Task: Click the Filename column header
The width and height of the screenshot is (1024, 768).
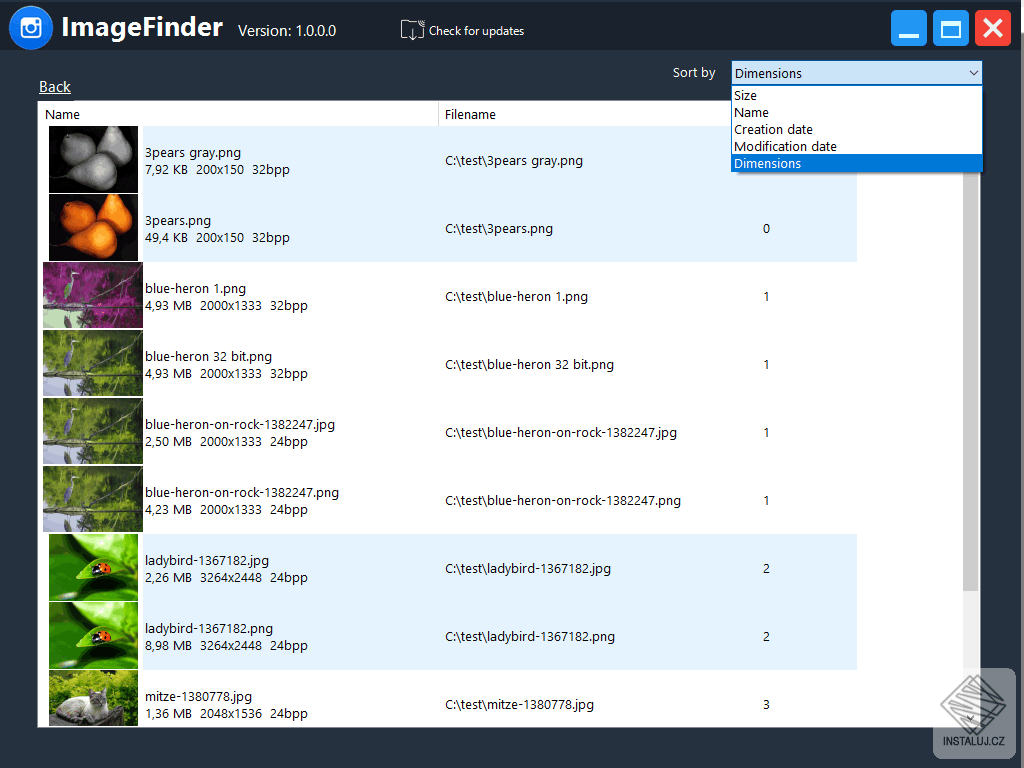Action: 584,114
